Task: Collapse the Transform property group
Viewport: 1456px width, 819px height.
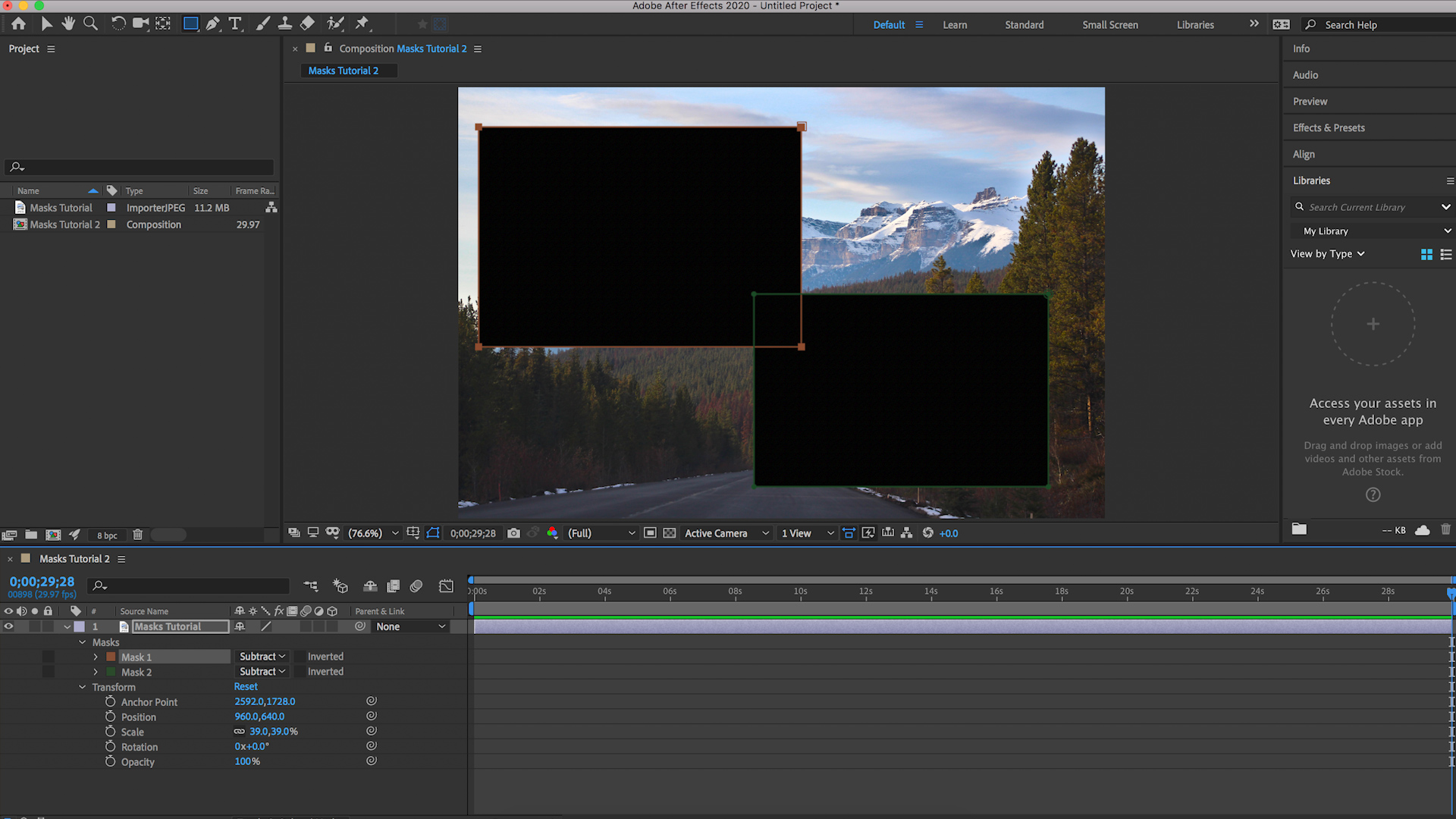Action: [83, 687]
